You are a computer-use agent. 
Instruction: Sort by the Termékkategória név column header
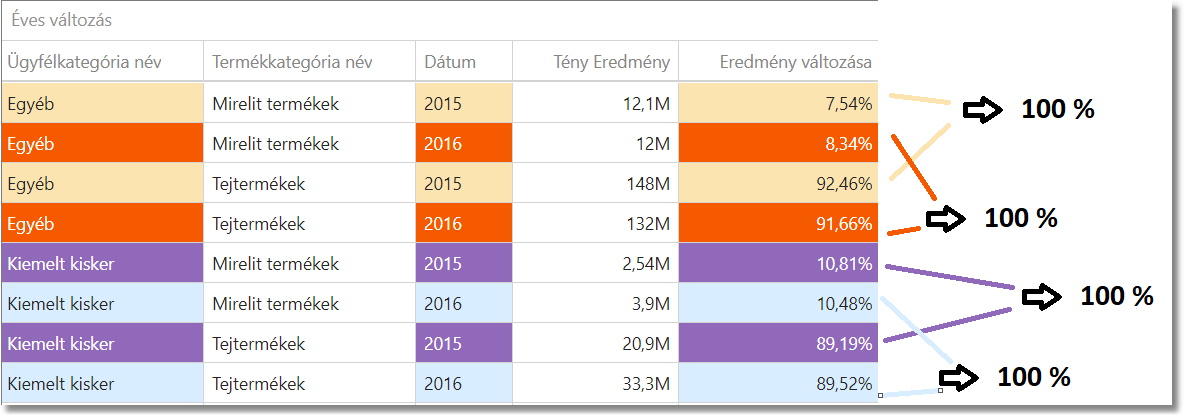(x=292, y=62)
